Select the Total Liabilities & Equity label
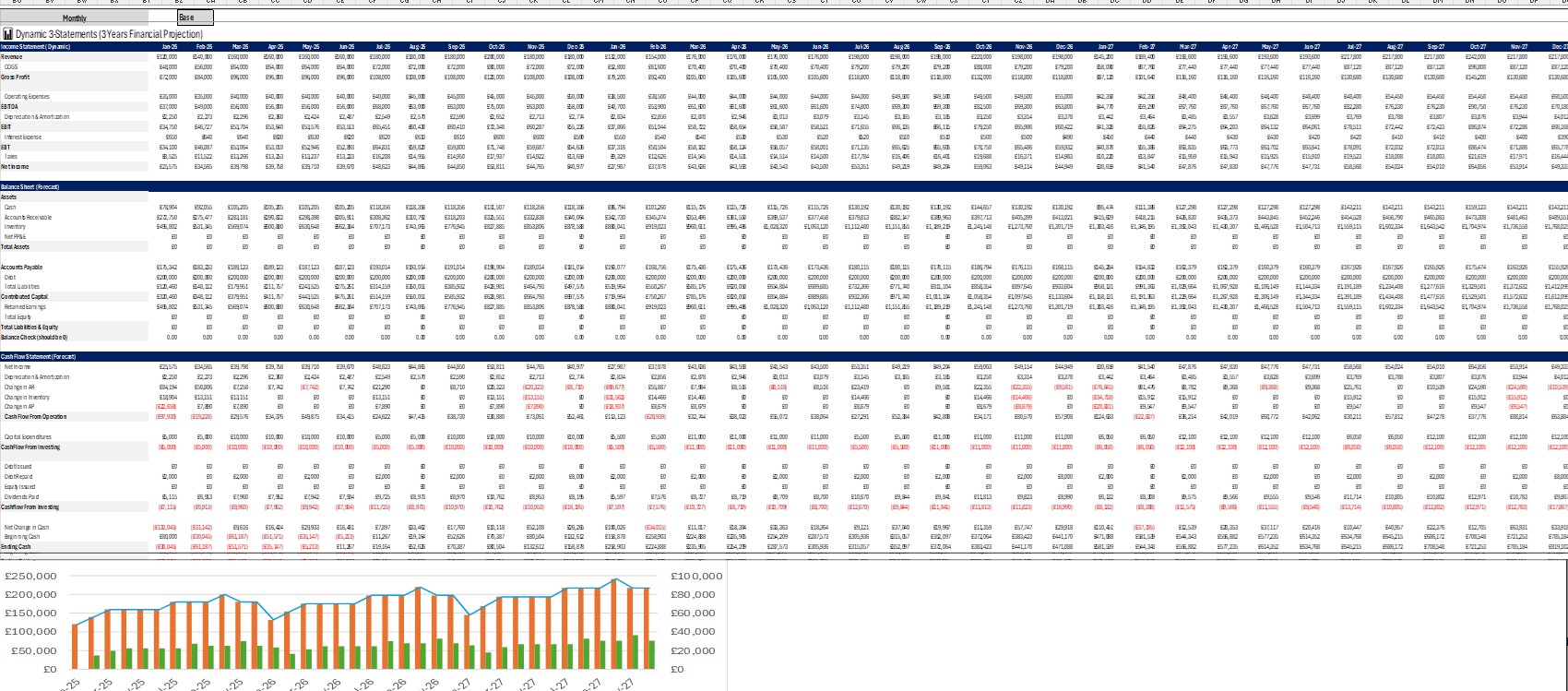This screenshot has width=1568, height=691. tap(30, 327)
